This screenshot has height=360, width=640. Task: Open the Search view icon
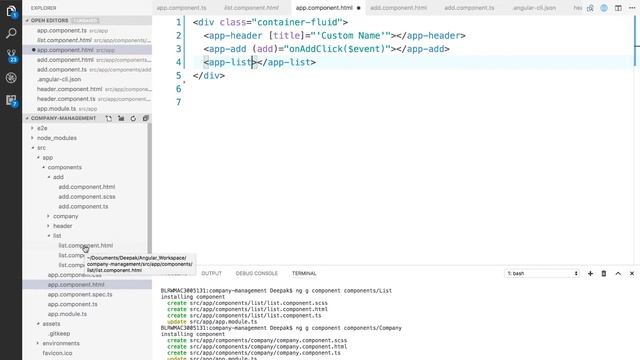pyautogui.click(x=11, y=33)
